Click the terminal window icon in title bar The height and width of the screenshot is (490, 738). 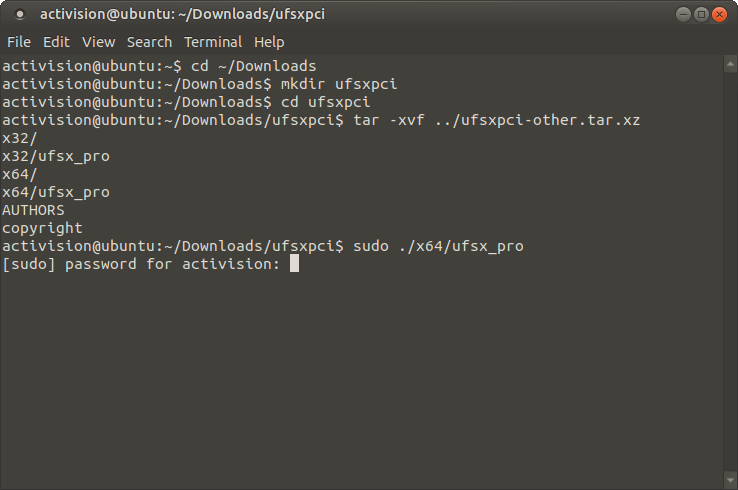click(19, 15)
